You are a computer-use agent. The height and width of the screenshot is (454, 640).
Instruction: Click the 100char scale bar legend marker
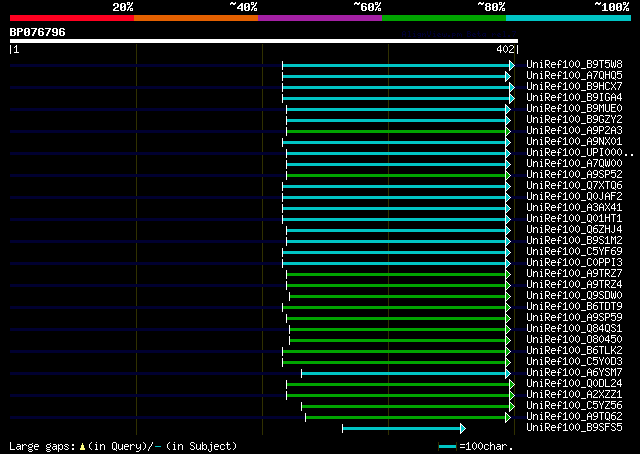tap(447, 446)
